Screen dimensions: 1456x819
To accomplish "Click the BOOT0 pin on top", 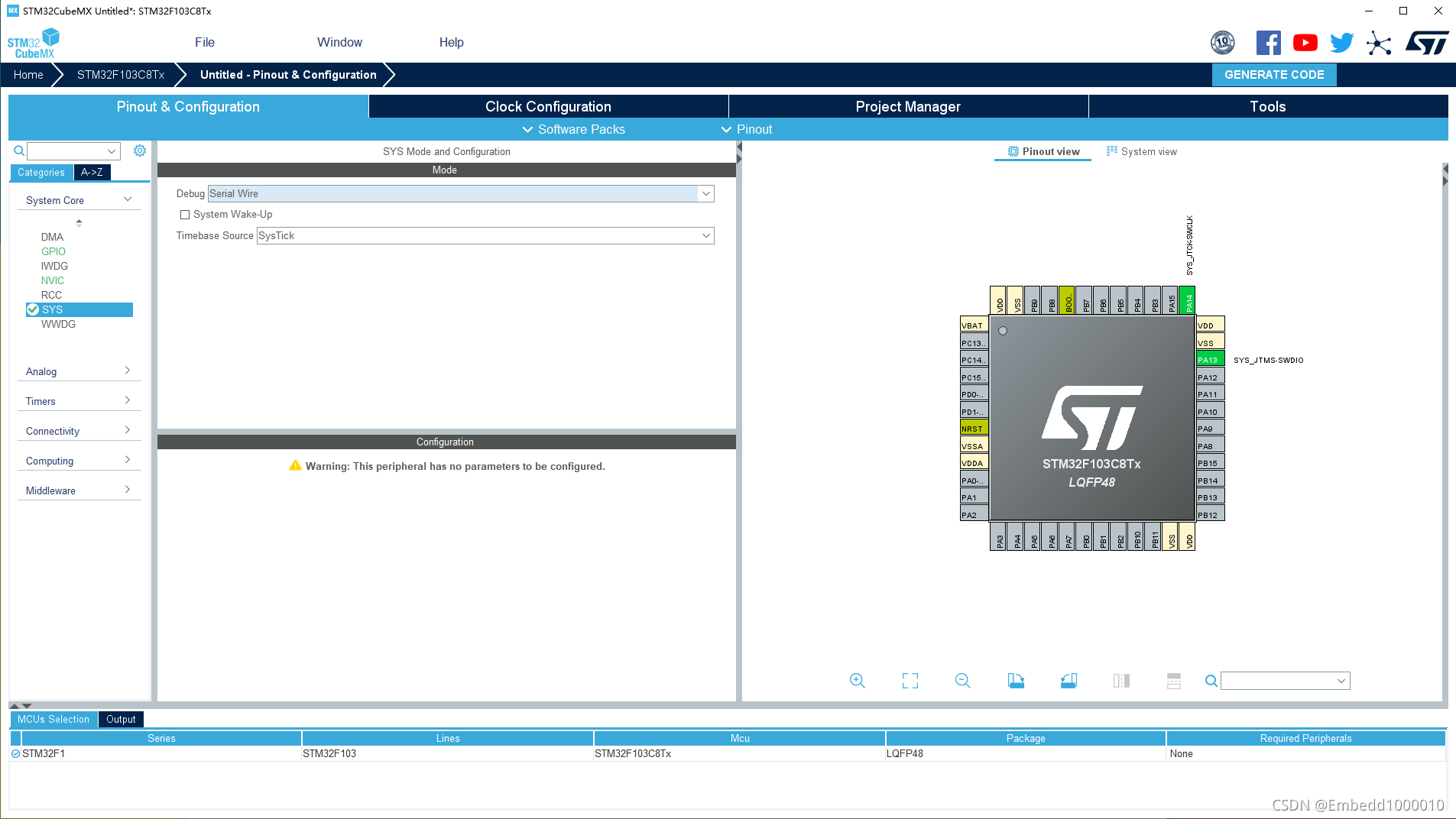I will click(x=1067, y=300).
